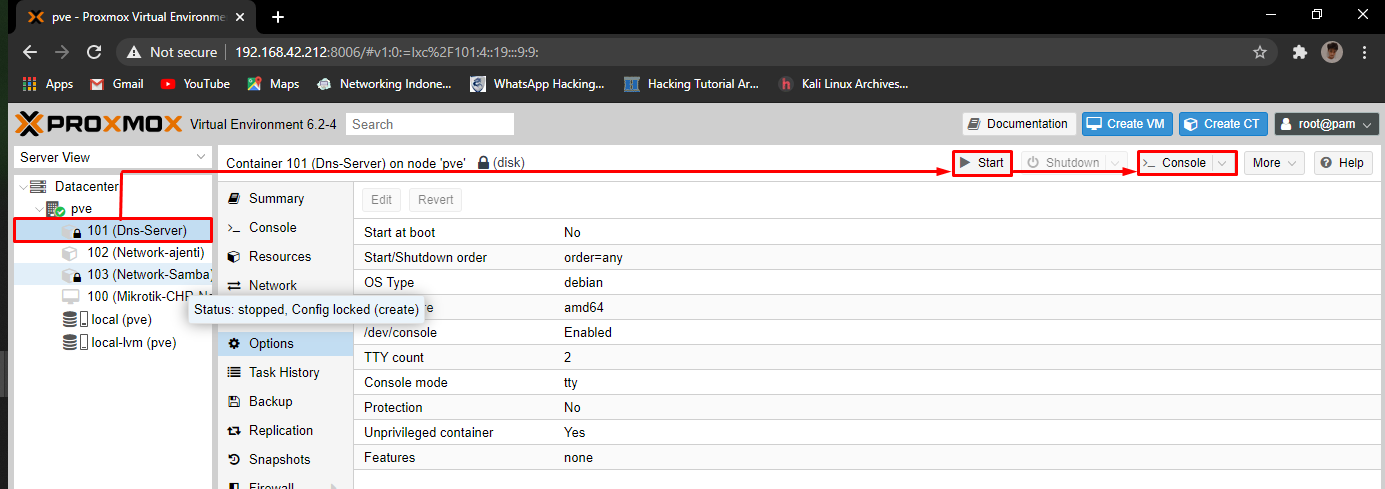This screenshot has width=1385, height=489.
Task: Open Hacking Tutorial bookmark
Action: [692, 84]
